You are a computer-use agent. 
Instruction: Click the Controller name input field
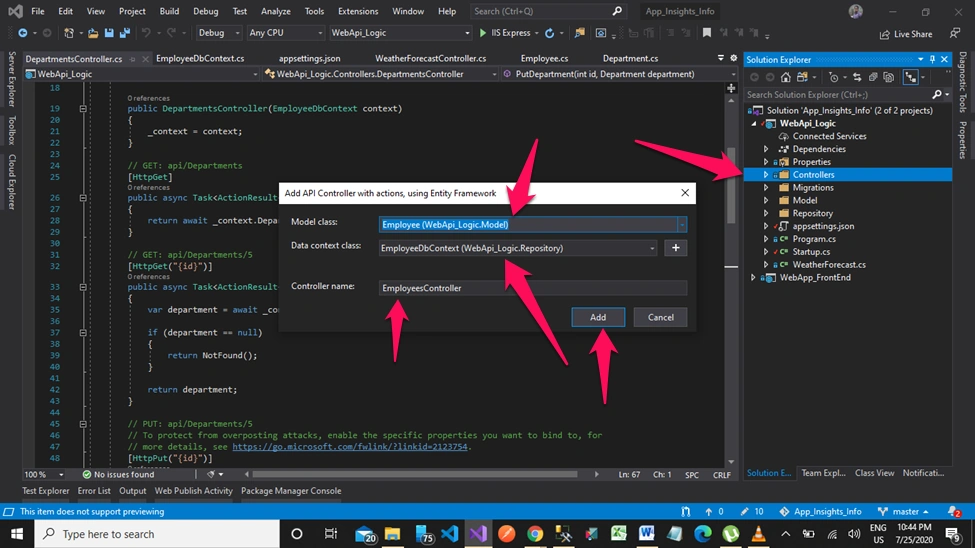click(x=533, y=288)
